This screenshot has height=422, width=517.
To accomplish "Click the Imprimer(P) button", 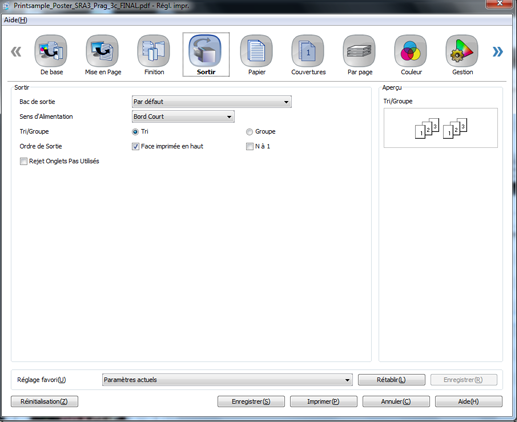I will click(x=323, y=401).
